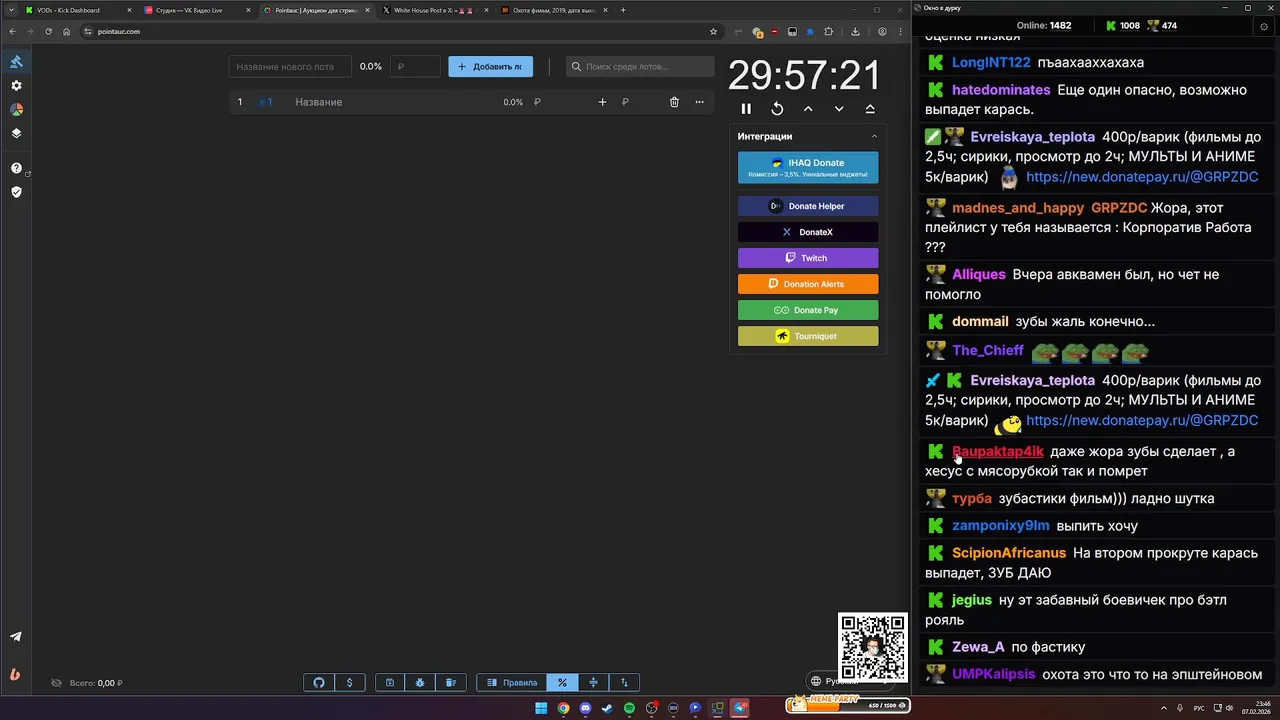Focus the Название нового лота field

pos(290,67)
